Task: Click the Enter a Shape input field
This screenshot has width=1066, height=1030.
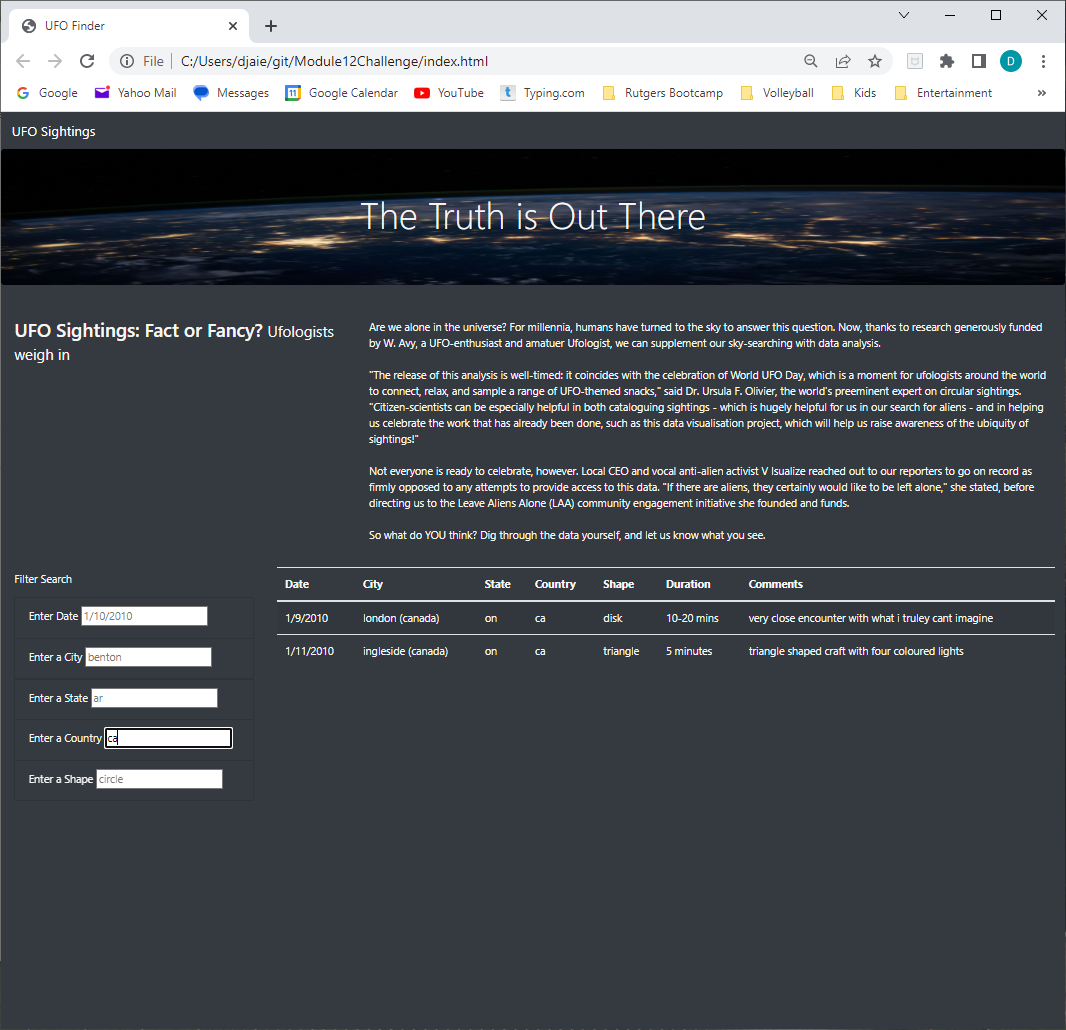Action: 159,779
